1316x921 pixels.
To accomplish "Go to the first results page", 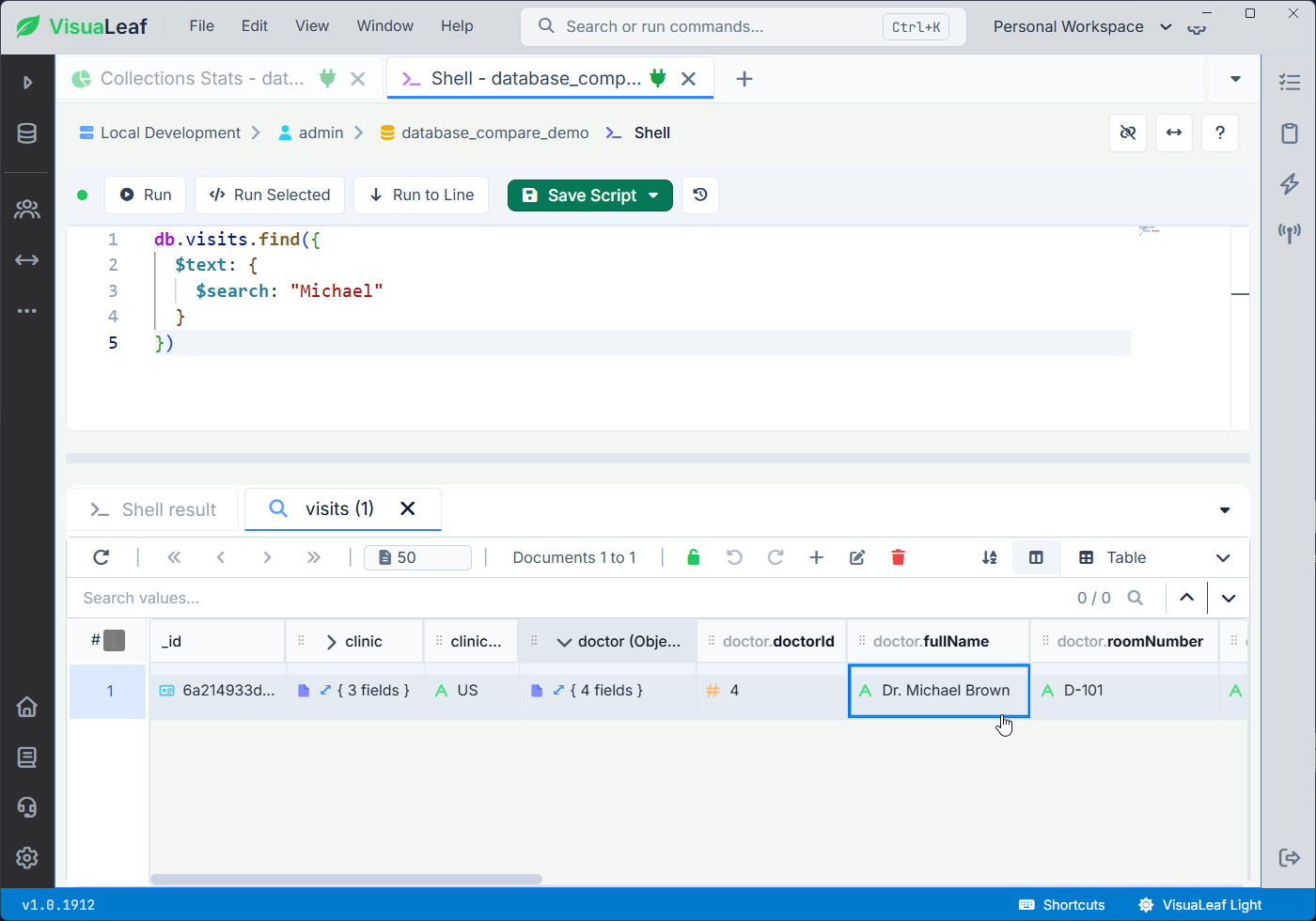I will pyautogui.click(x=174, y=557).
